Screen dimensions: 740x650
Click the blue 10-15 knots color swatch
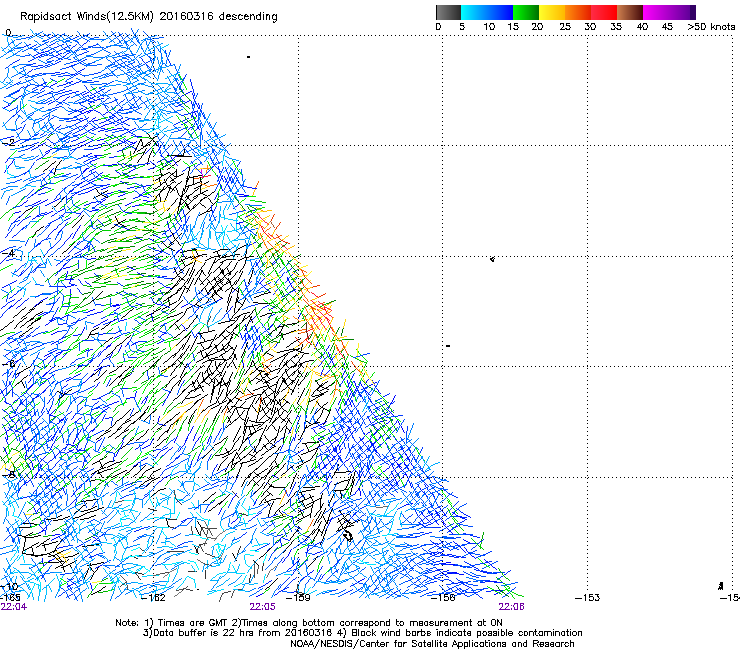[x=499, y=12]
